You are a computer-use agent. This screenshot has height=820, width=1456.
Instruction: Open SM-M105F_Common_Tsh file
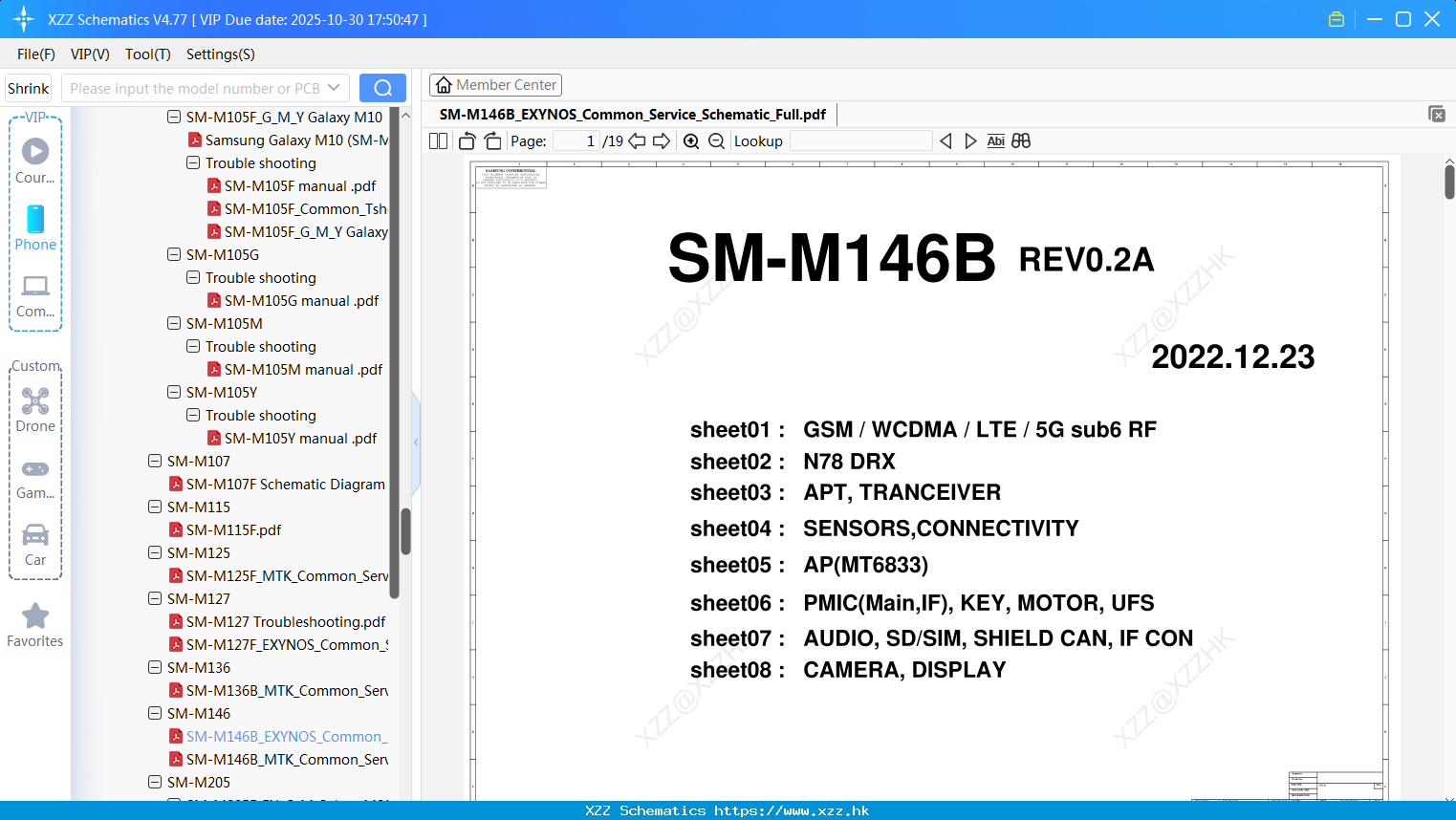306,209
